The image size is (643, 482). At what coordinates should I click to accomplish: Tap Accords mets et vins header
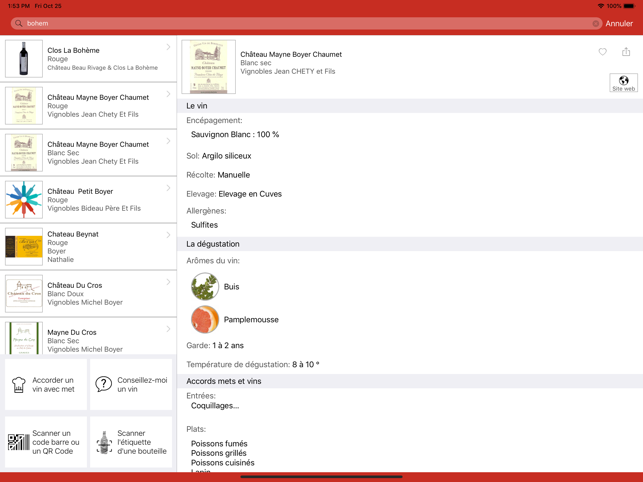[410, 381]
